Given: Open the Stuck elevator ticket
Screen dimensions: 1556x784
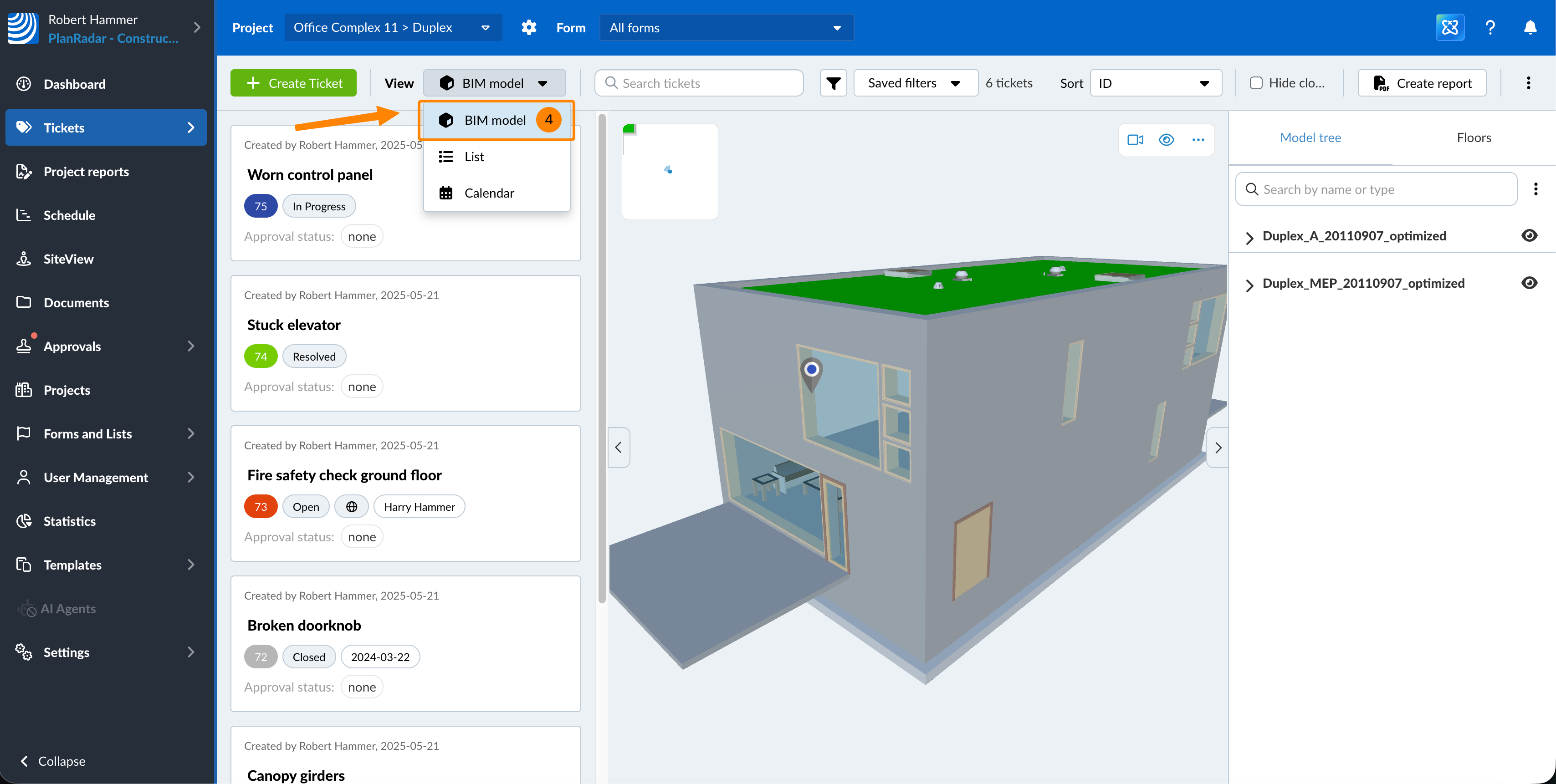Looking at the screenshot, I should 293,325.
